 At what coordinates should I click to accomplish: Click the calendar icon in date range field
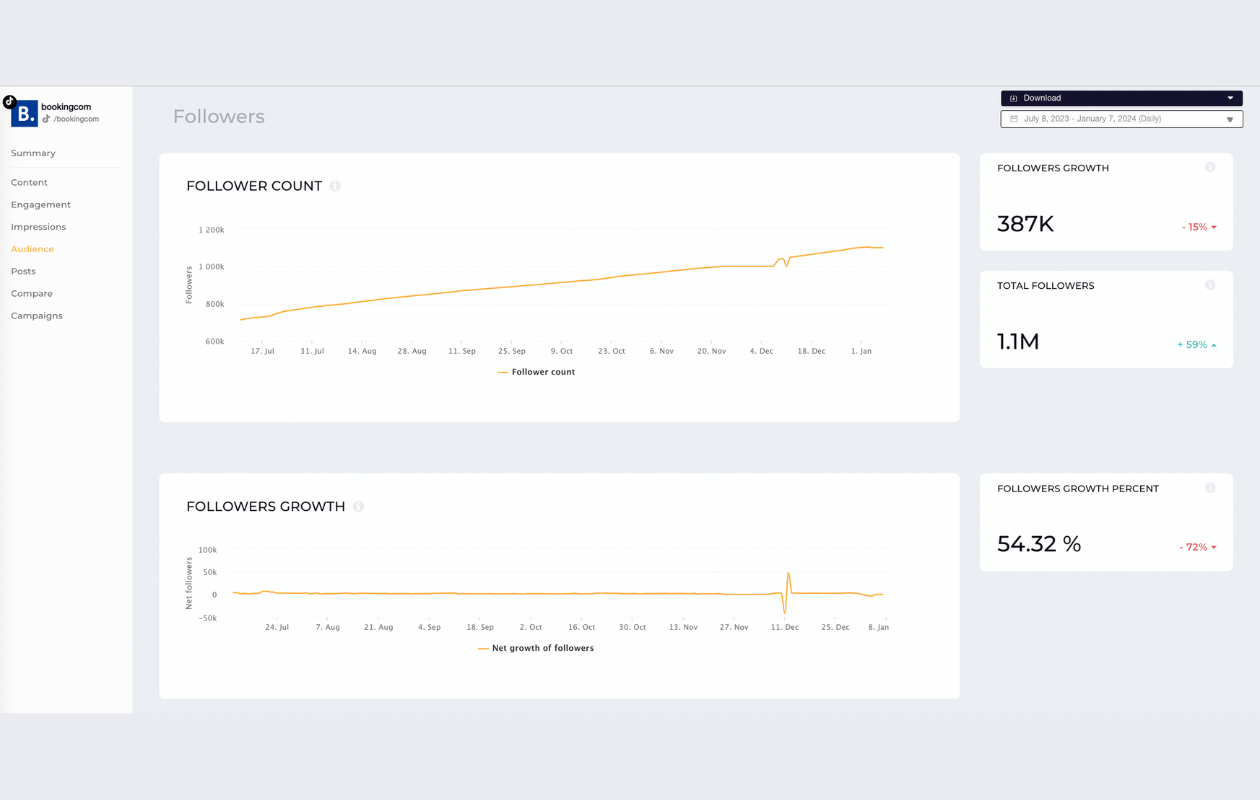1013,119
